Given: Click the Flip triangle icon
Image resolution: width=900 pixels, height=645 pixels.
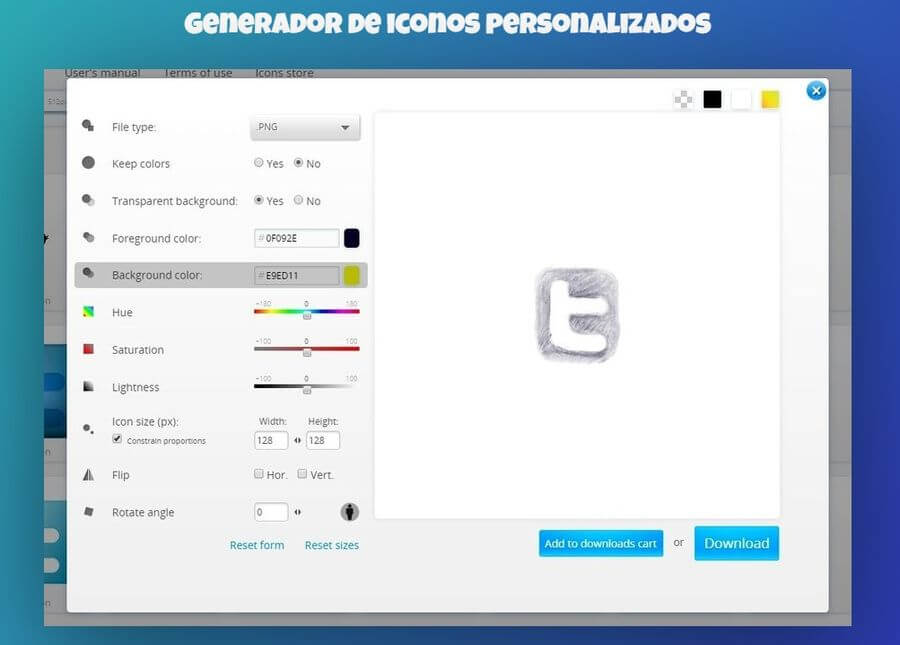Looking at the screenshot, I should tap(88, 475).
